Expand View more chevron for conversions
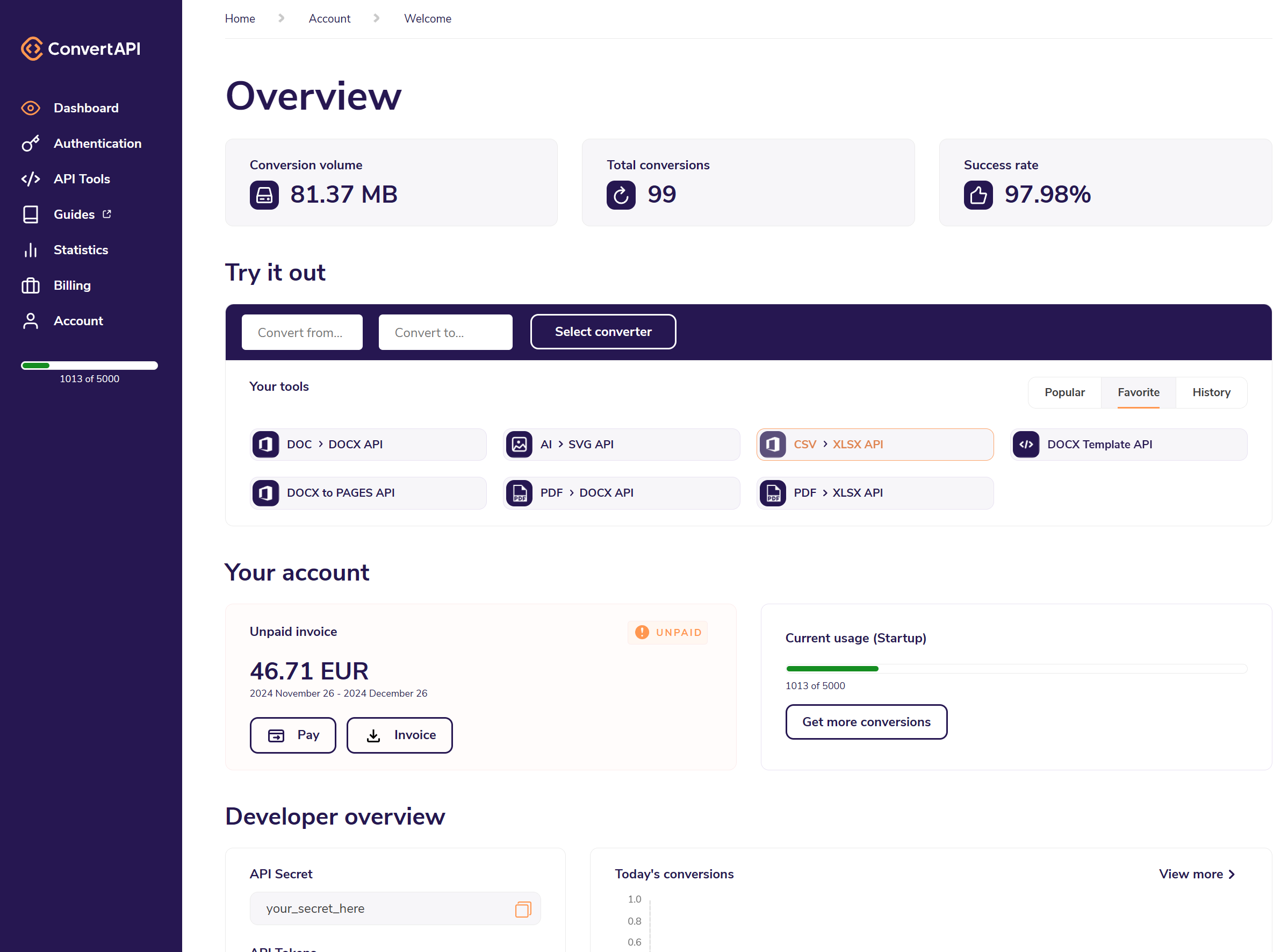1288x952 pixels. click(x=1232, y=875)
